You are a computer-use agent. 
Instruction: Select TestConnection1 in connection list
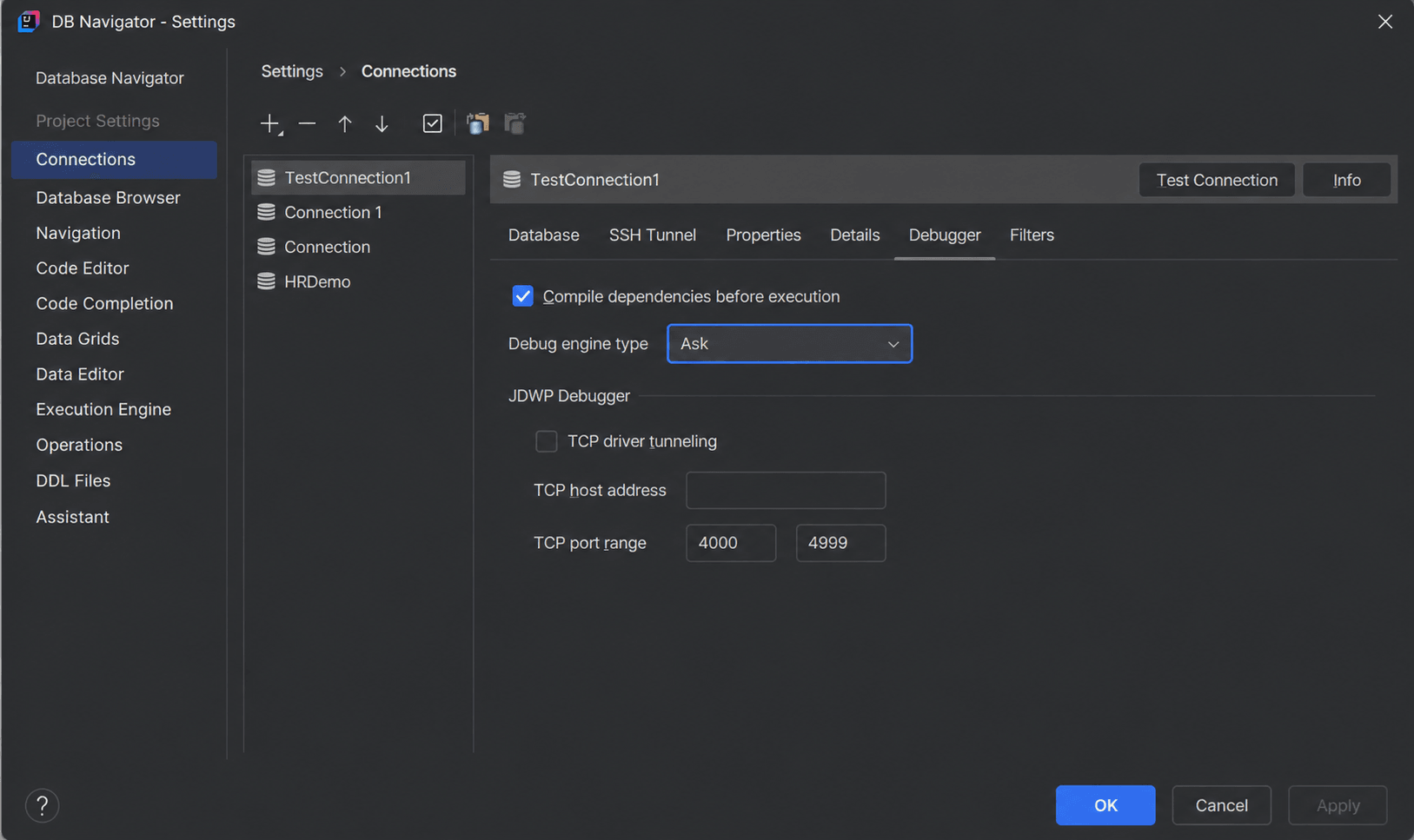click(x=358, y=177)
